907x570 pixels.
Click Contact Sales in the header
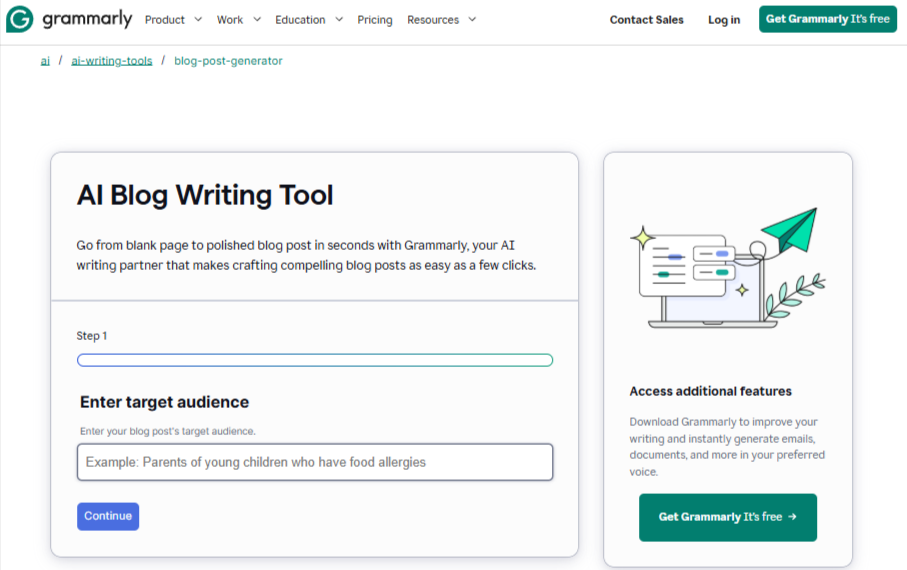click(x=647, y=20)
